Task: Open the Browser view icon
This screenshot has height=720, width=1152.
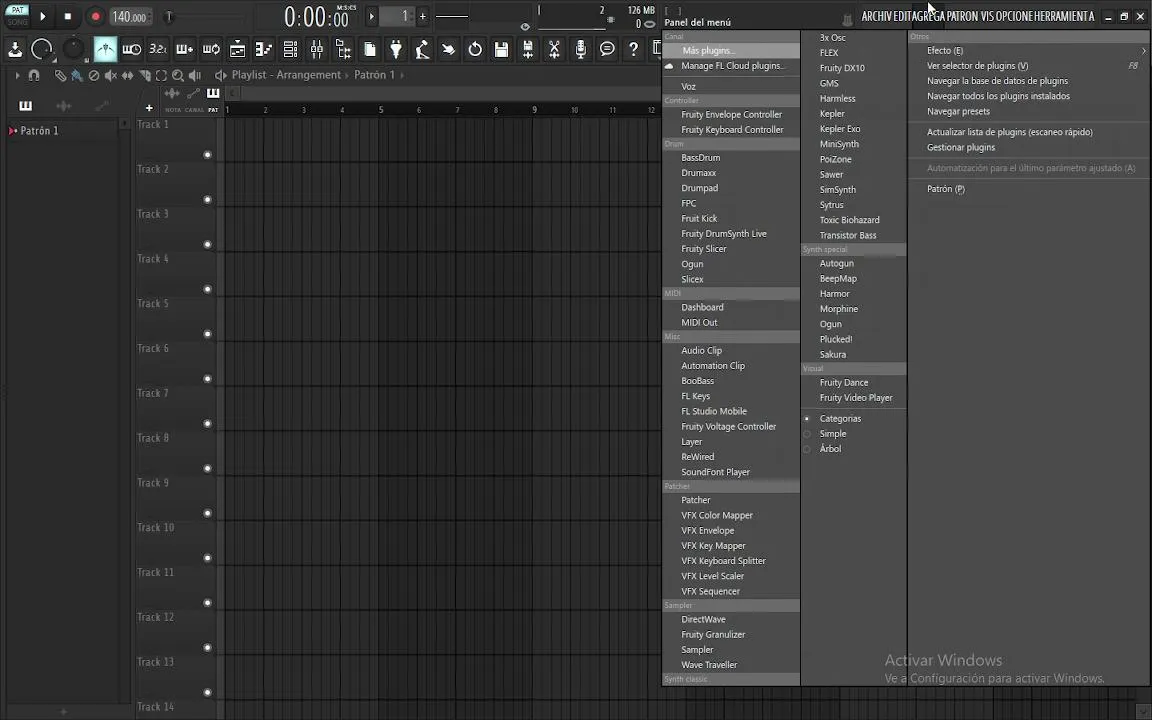Action: pos(343,49)
